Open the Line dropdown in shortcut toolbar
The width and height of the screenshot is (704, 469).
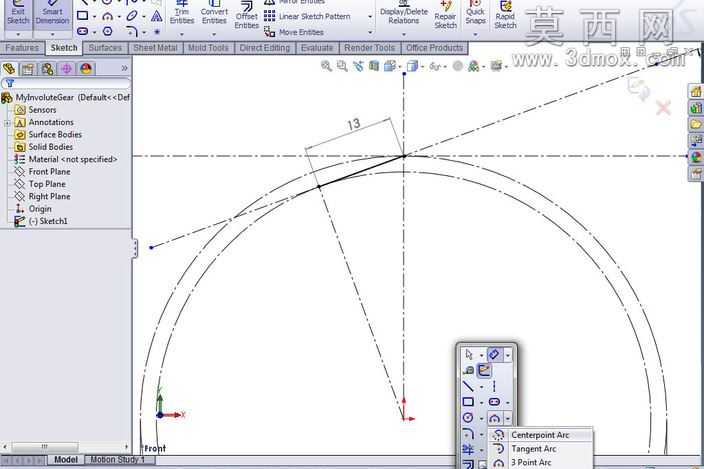481,386
